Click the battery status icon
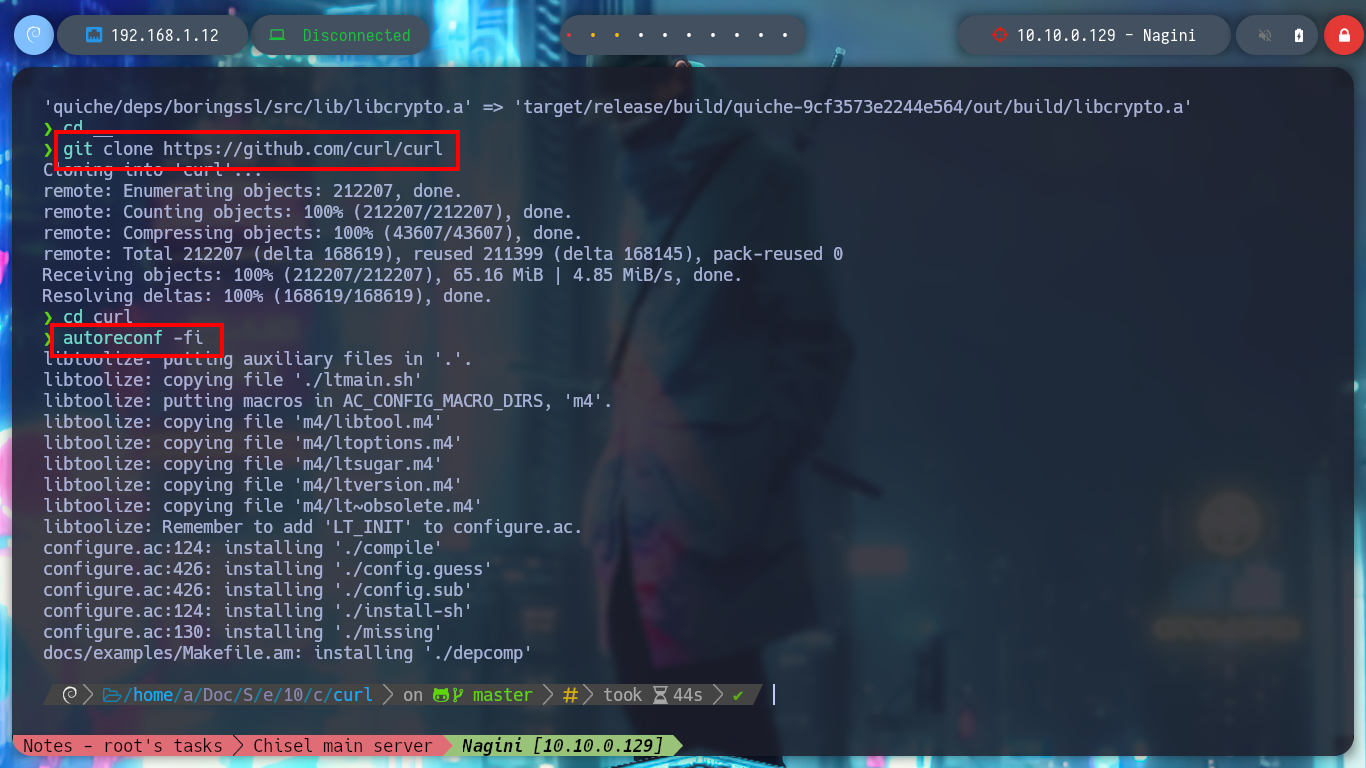This screenshot has height=768, width=1366. (x=1299, y=35)
